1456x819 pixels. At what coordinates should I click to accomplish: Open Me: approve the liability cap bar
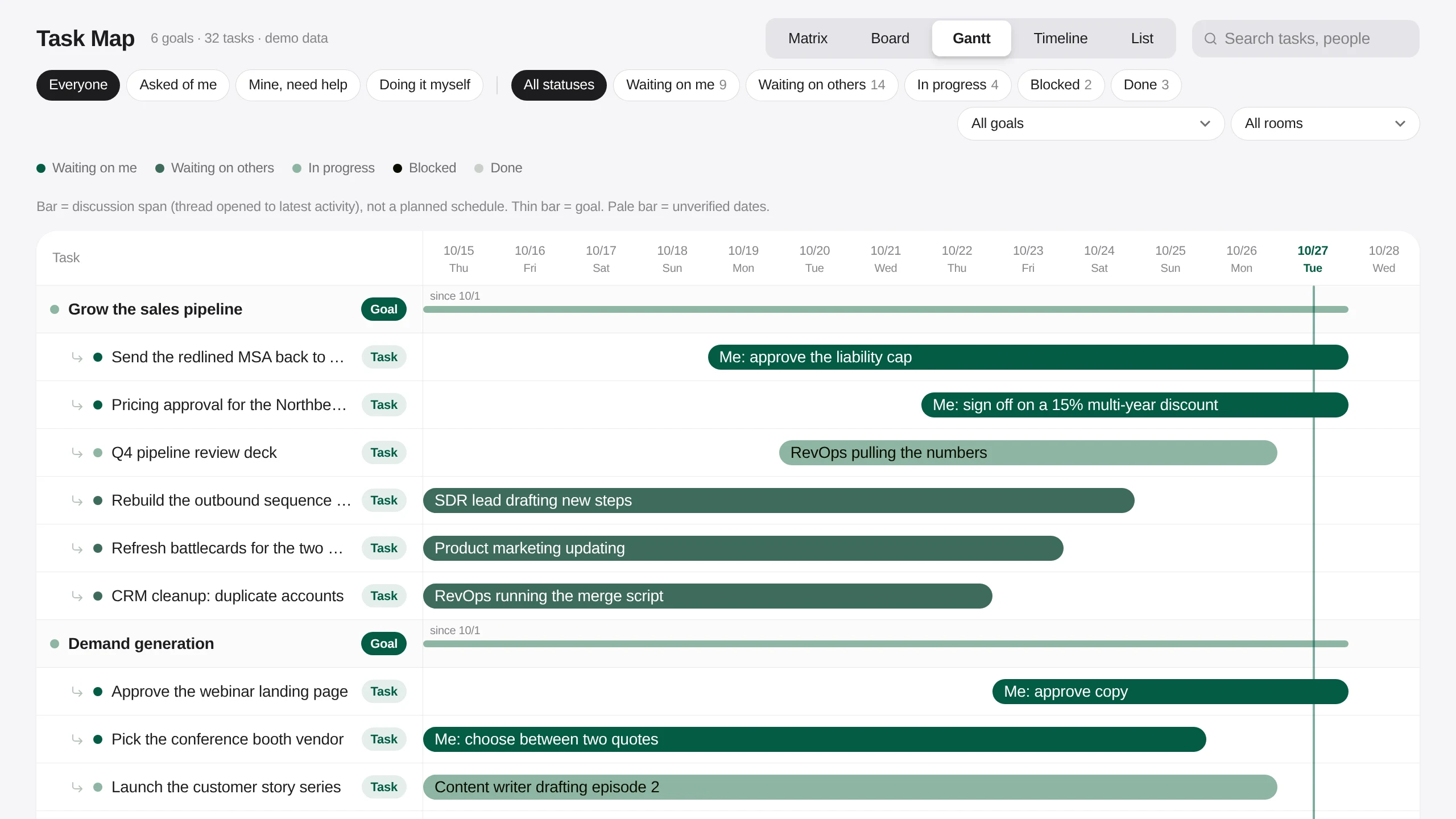pos(1028,357)
